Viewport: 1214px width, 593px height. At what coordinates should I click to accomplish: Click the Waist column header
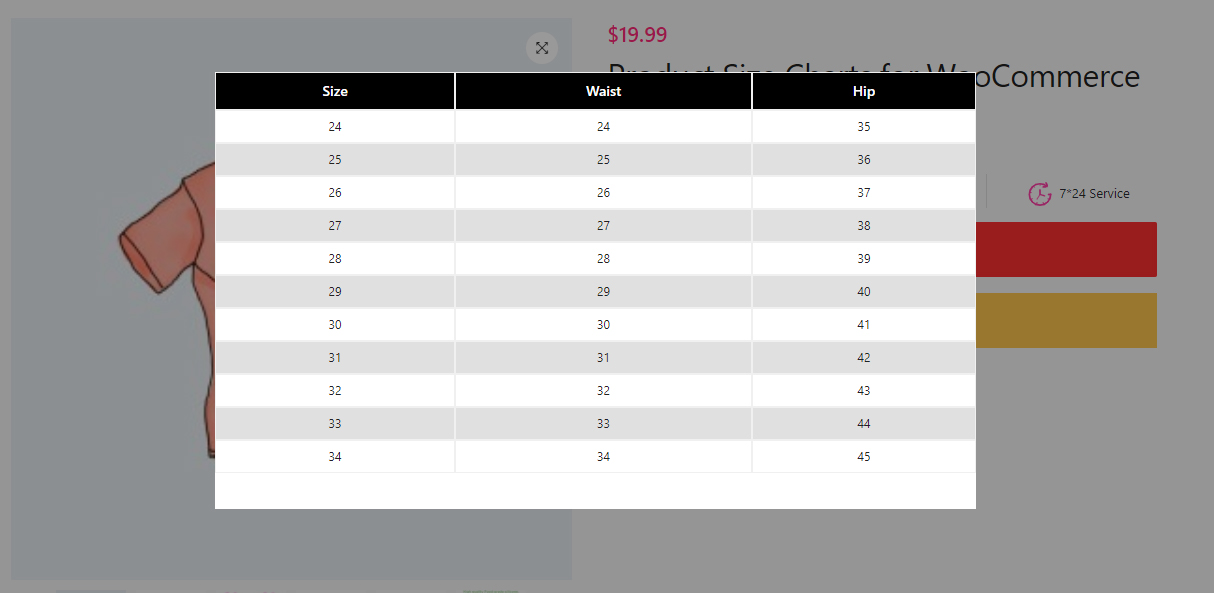[603, 91]
